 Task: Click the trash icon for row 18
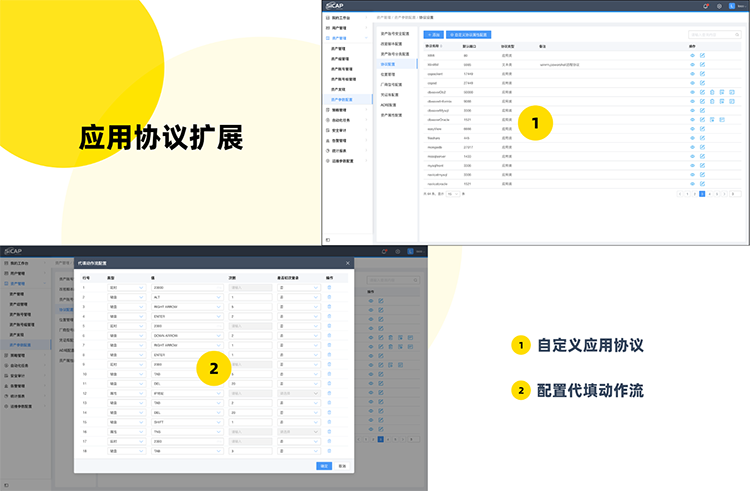(329, 451)
